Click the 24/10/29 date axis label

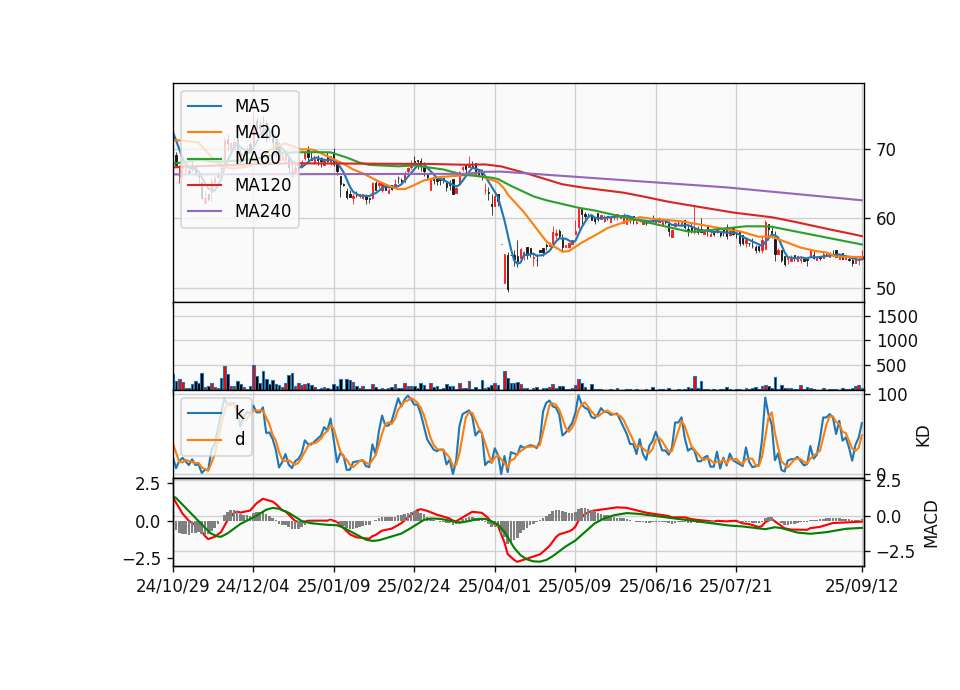click(x=173, y=586)
